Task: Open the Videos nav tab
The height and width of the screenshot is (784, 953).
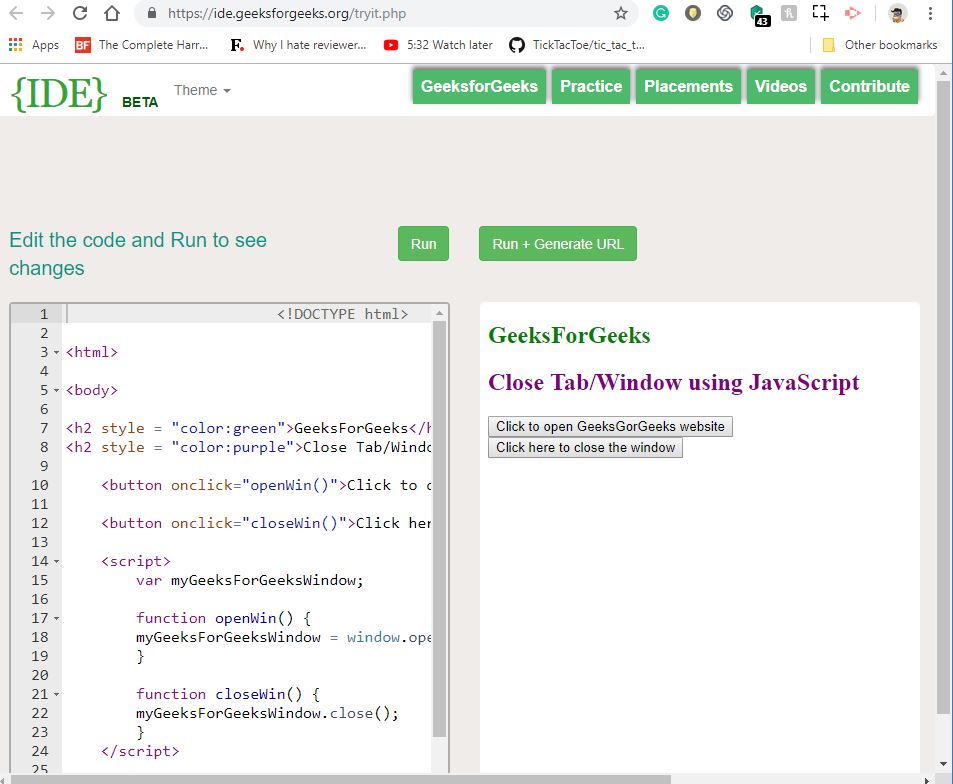Action: coord(780,86)
